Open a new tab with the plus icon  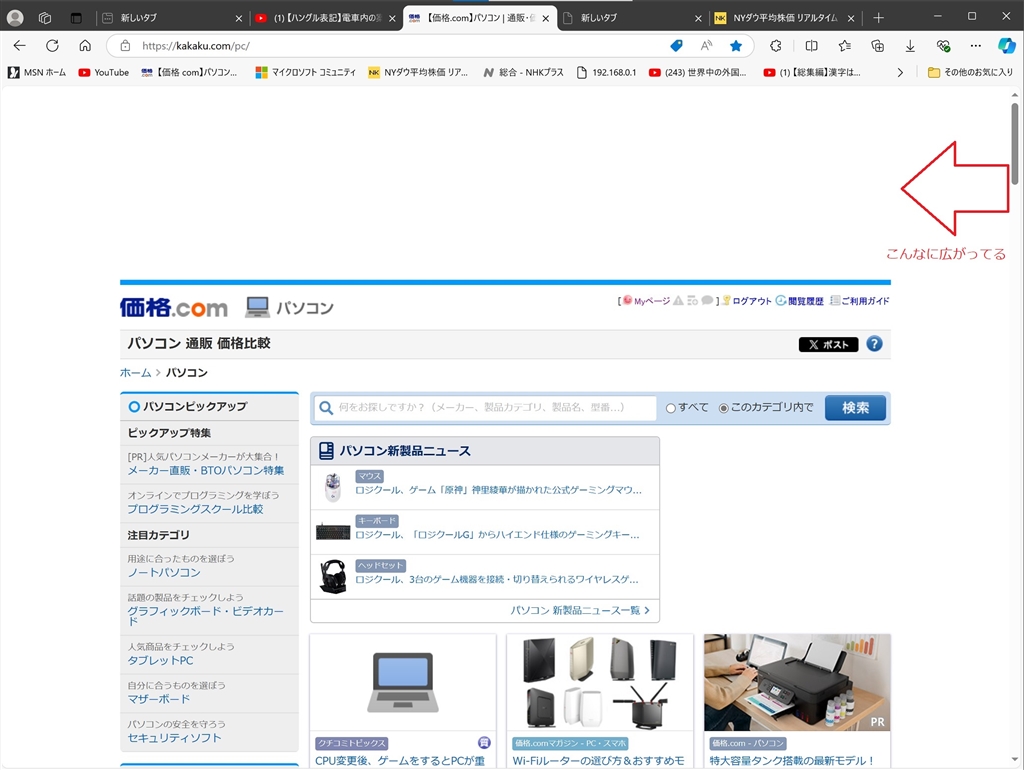(x=878, y=18)
